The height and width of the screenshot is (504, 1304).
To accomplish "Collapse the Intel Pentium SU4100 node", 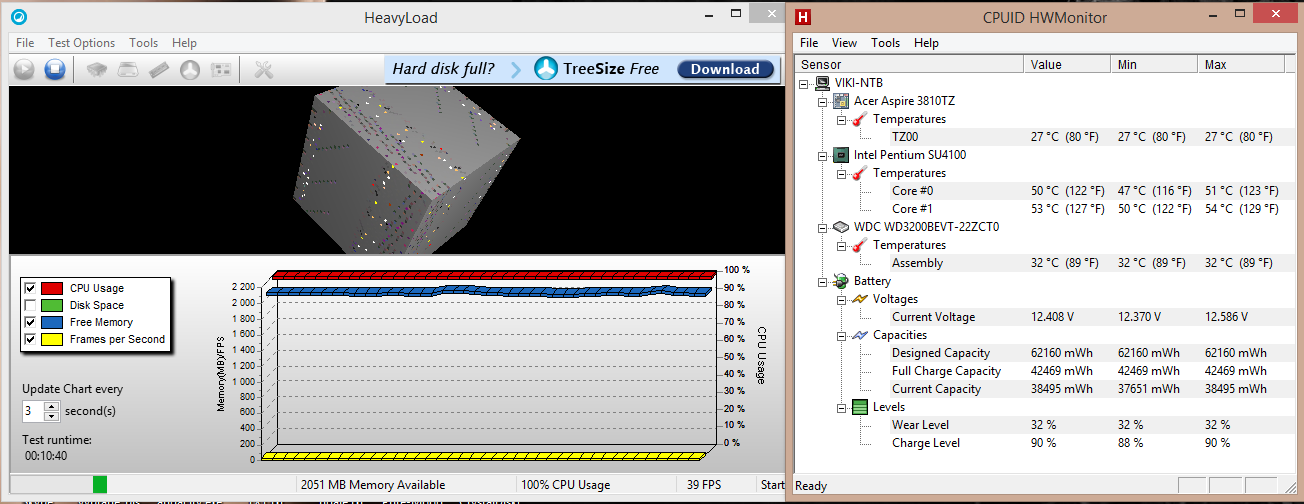I will [x=823, y=155].
